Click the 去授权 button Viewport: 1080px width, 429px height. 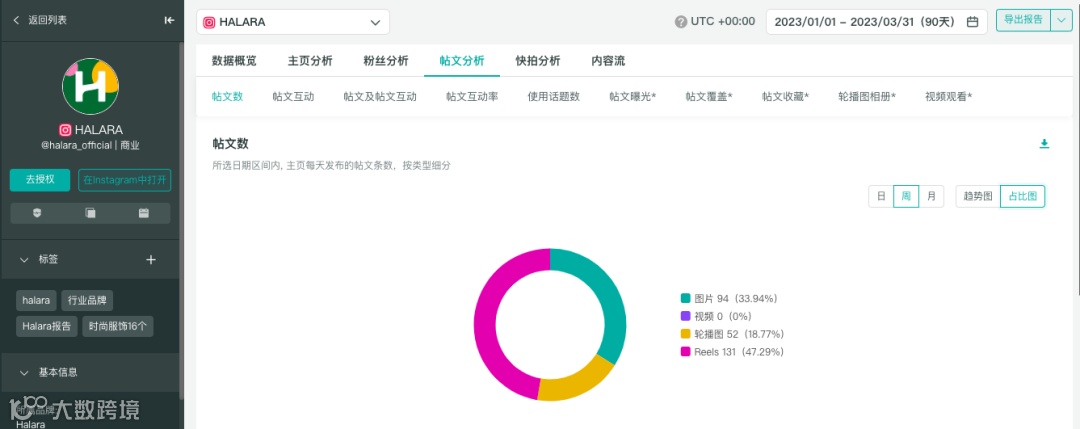point(40,180)
